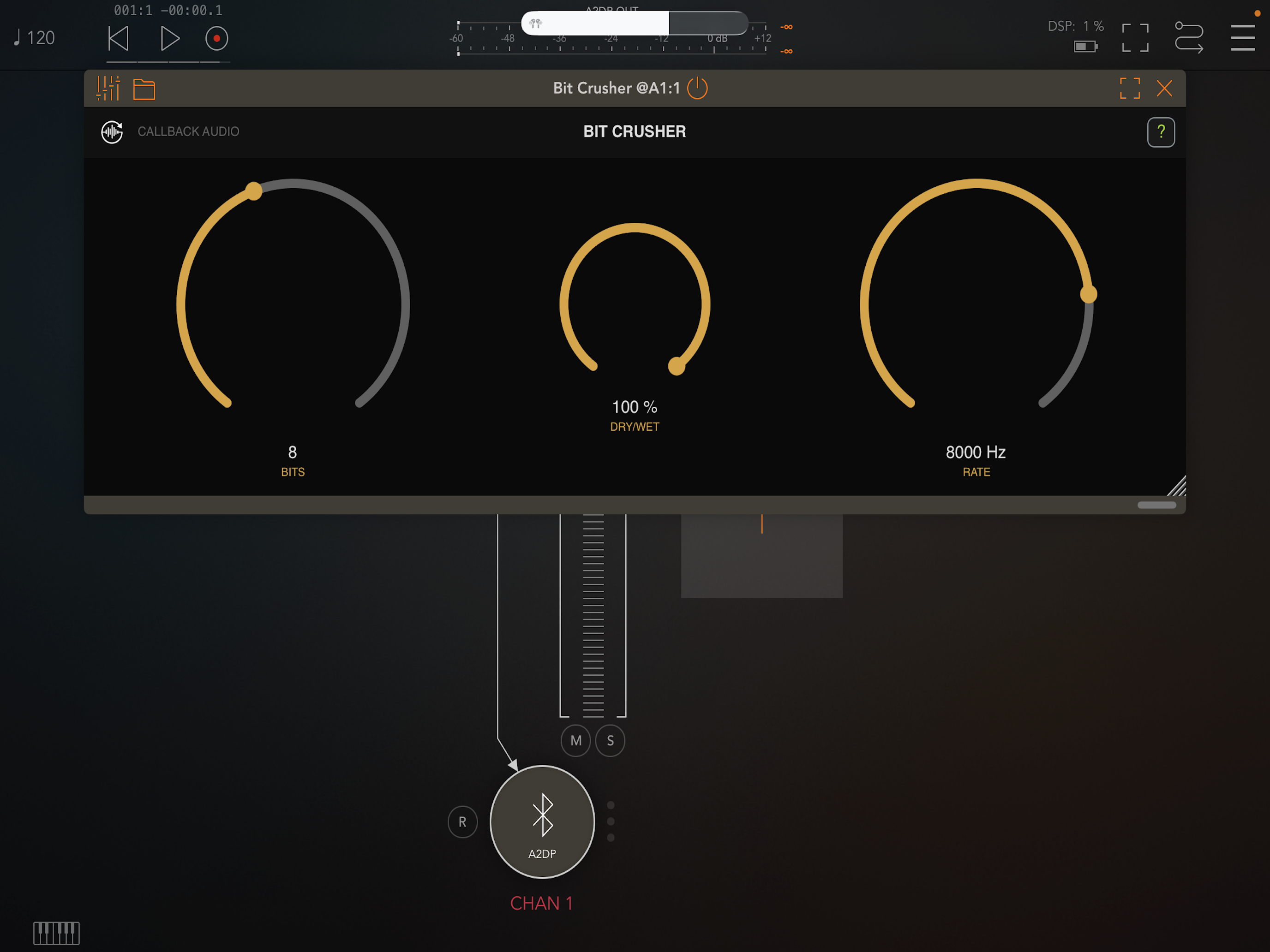This screenshot has width=1270, height=952.
Task: Grab the plugin window resize corner
Action: click(1176, 486)
